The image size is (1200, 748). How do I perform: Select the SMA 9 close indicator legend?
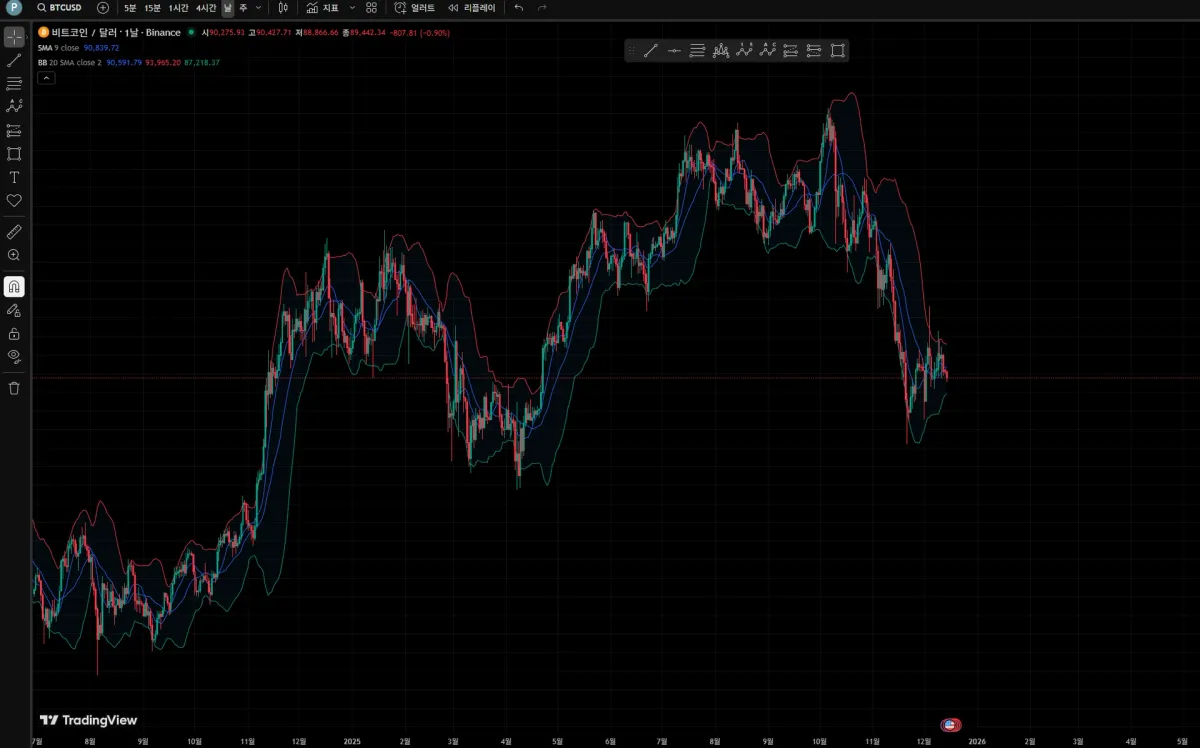click(58, 47)
